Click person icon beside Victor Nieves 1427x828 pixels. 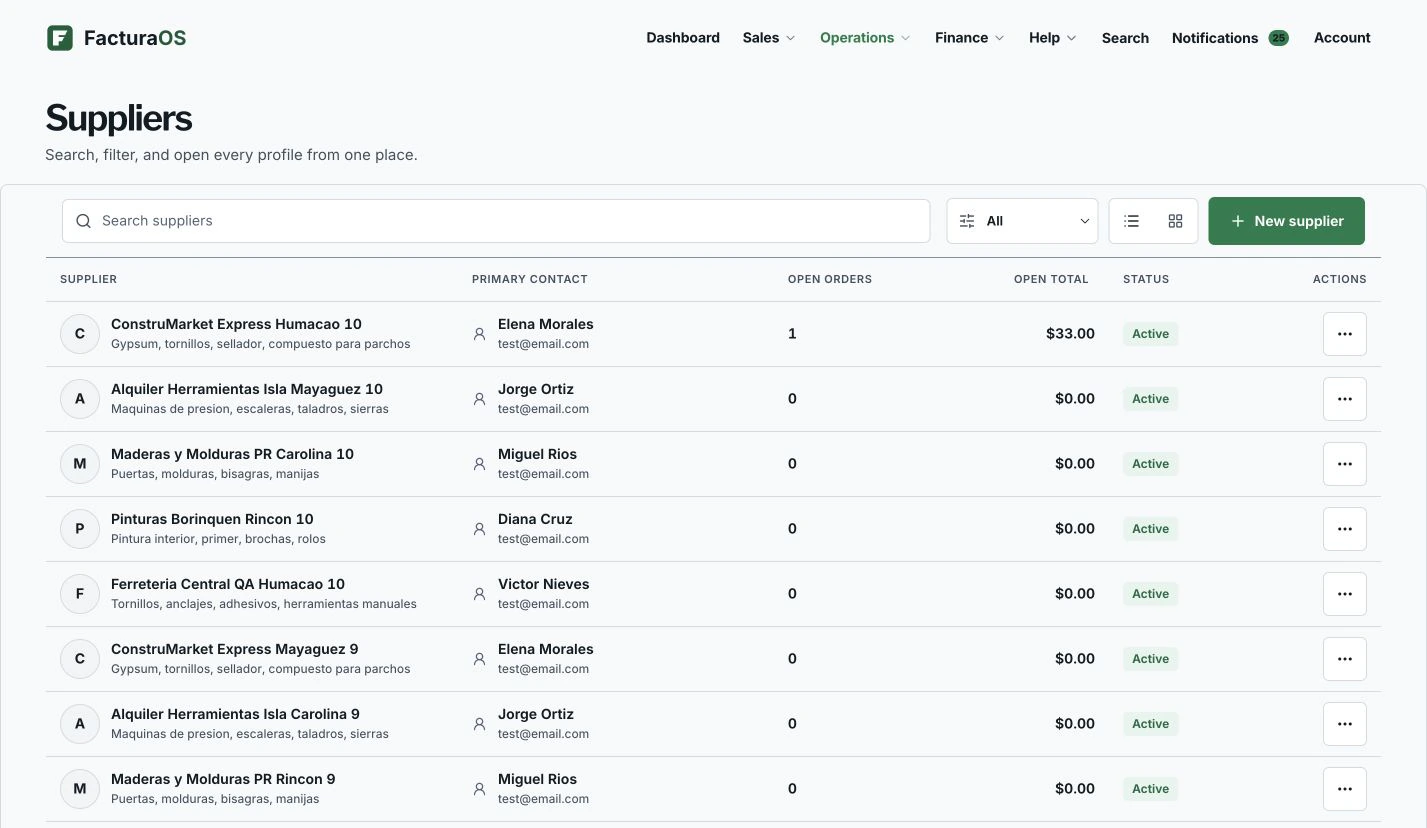[479, 594]
